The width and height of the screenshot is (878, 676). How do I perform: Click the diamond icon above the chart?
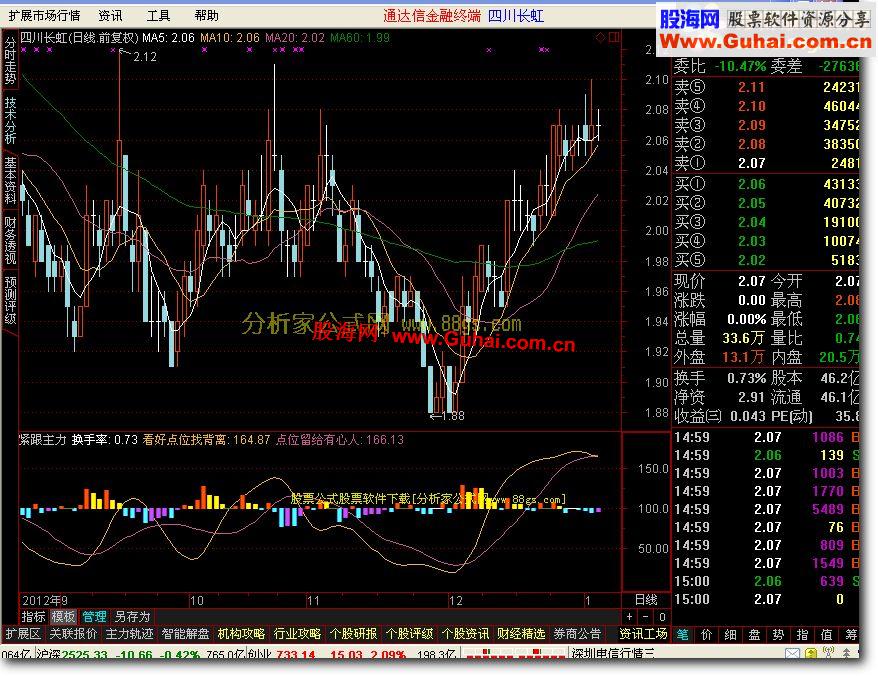[x=600, y=38]
